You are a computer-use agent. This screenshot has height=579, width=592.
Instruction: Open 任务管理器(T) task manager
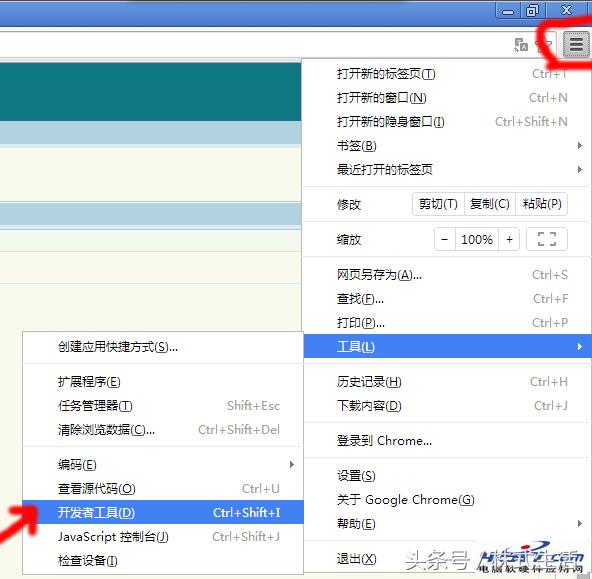point(163,406)
